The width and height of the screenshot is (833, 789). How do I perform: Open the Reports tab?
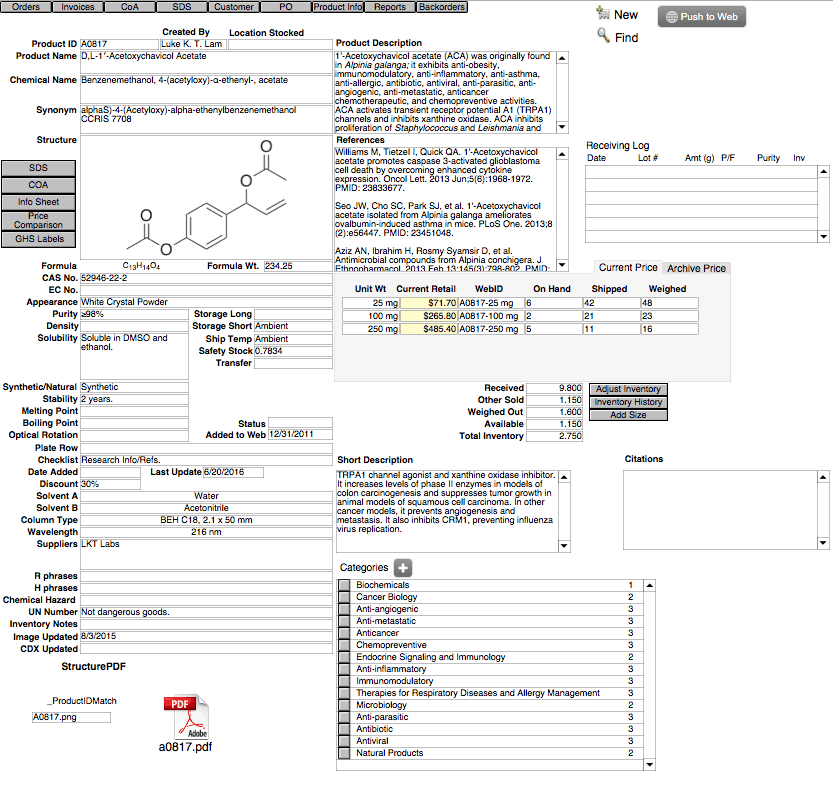click(390, 7)
